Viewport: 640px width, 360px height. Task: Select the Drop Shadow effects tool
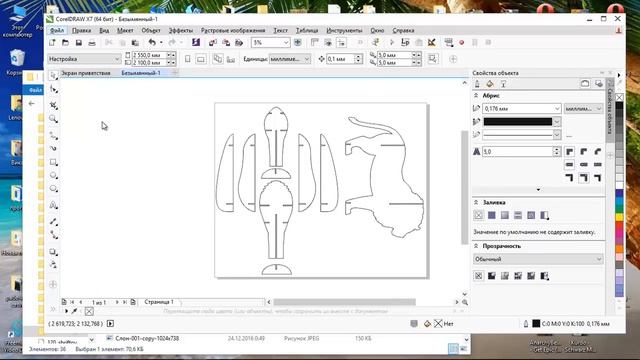click(53, 251)
